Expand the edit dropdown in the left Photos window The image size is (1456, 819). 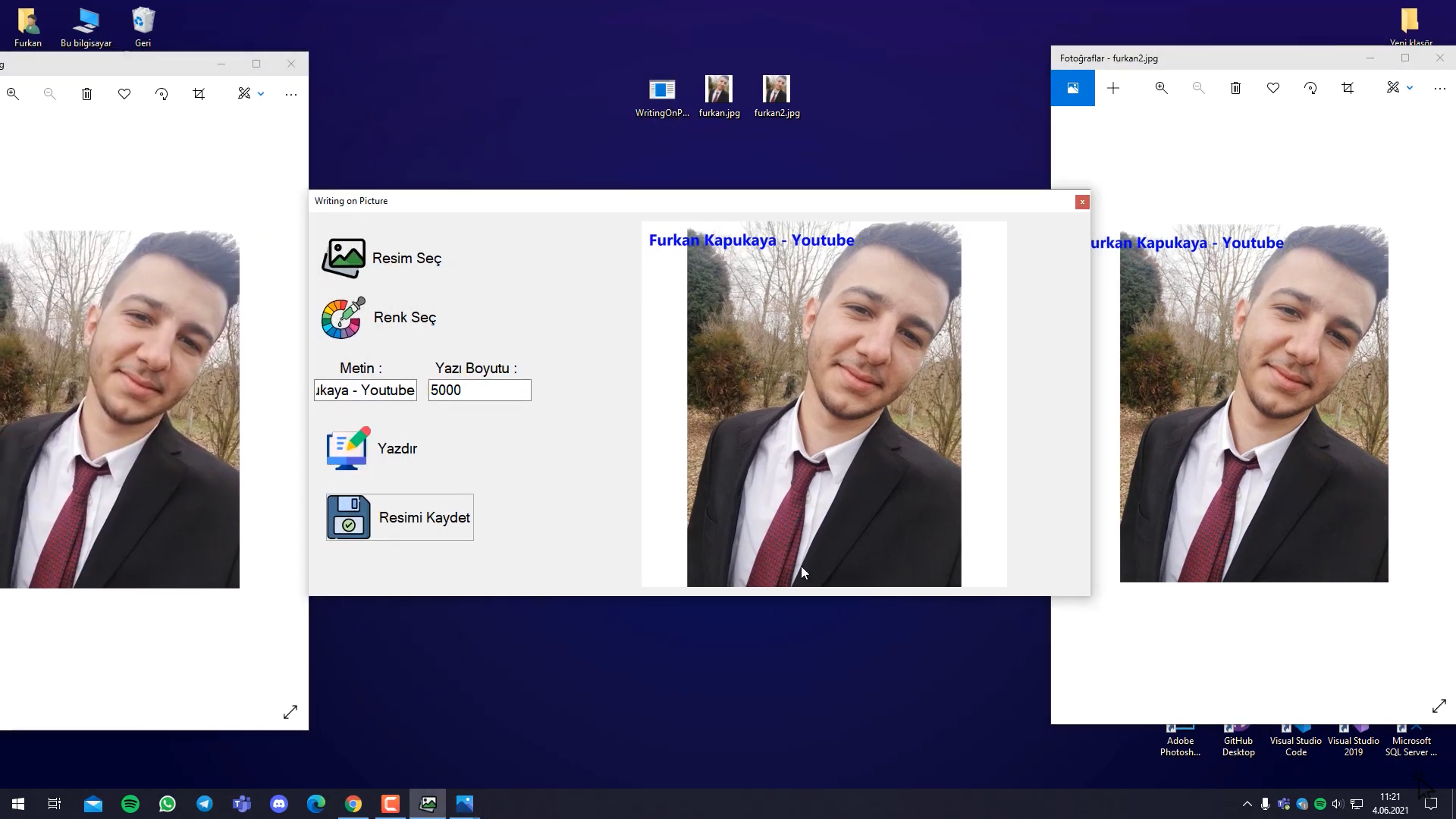261,94
